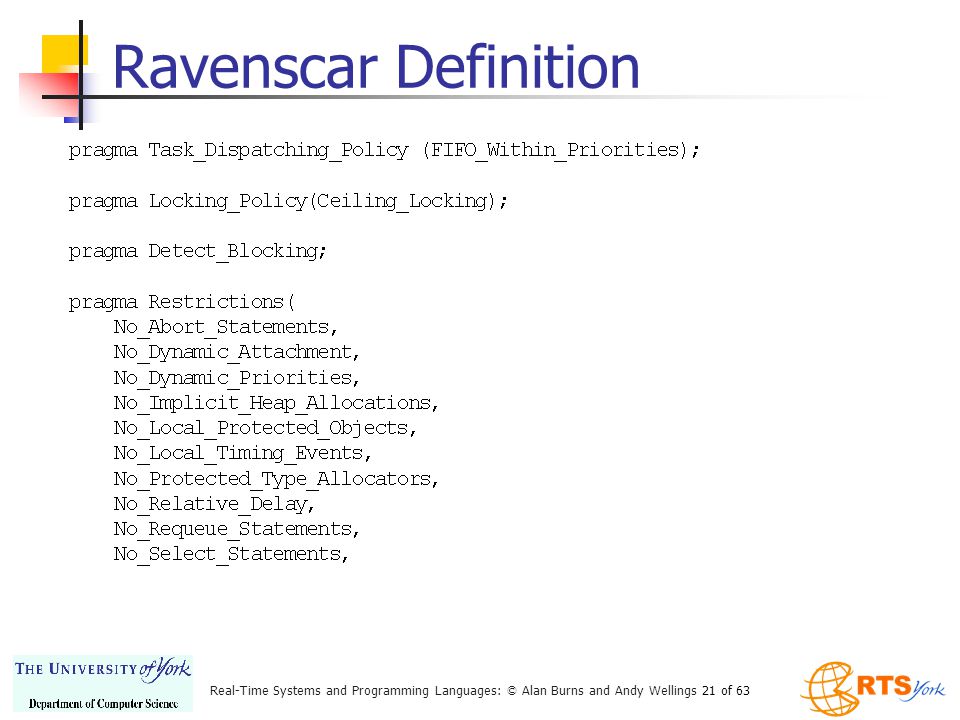Click the pragma Restrictions( line
Screen dimensions: 960x720
point(181,302)
